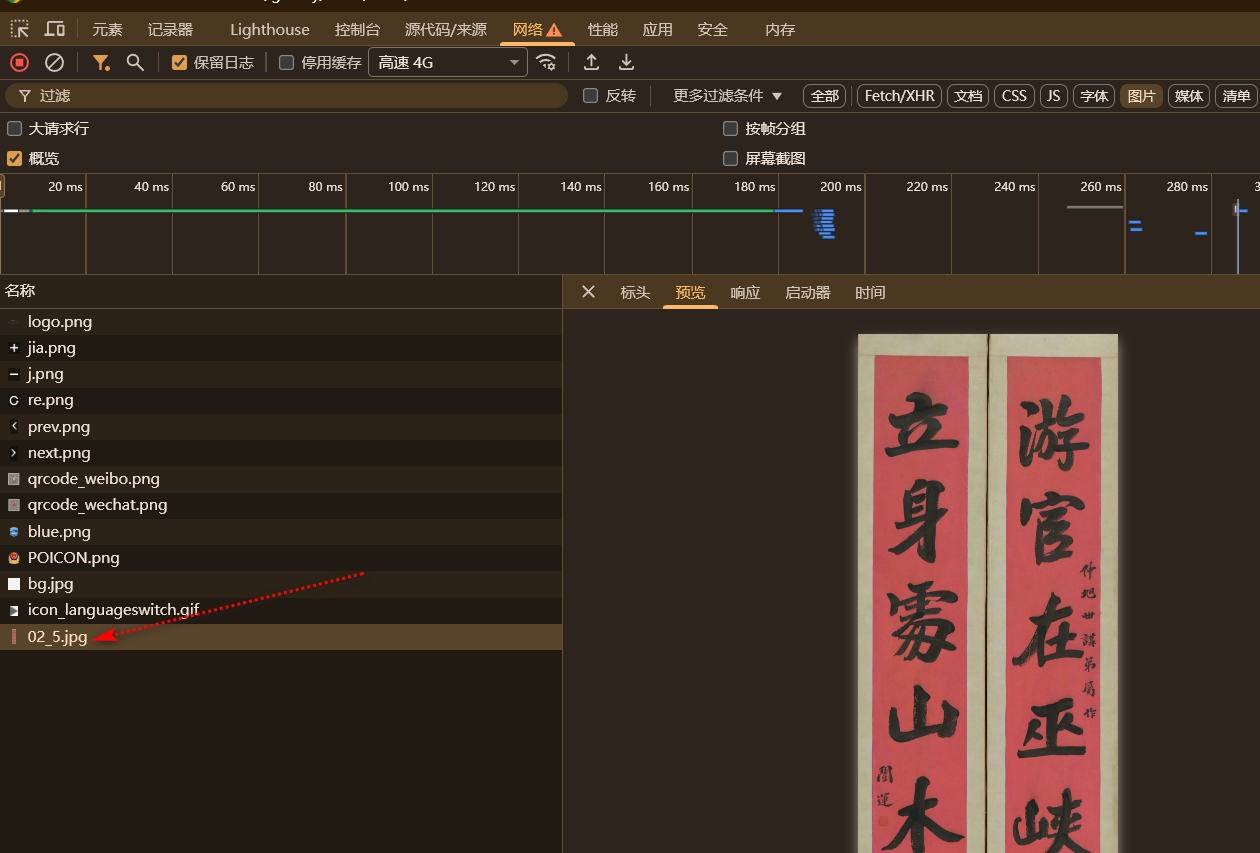Show 全部 request types
This screenshot has width=1260, height=853.
tap(825, 96)
